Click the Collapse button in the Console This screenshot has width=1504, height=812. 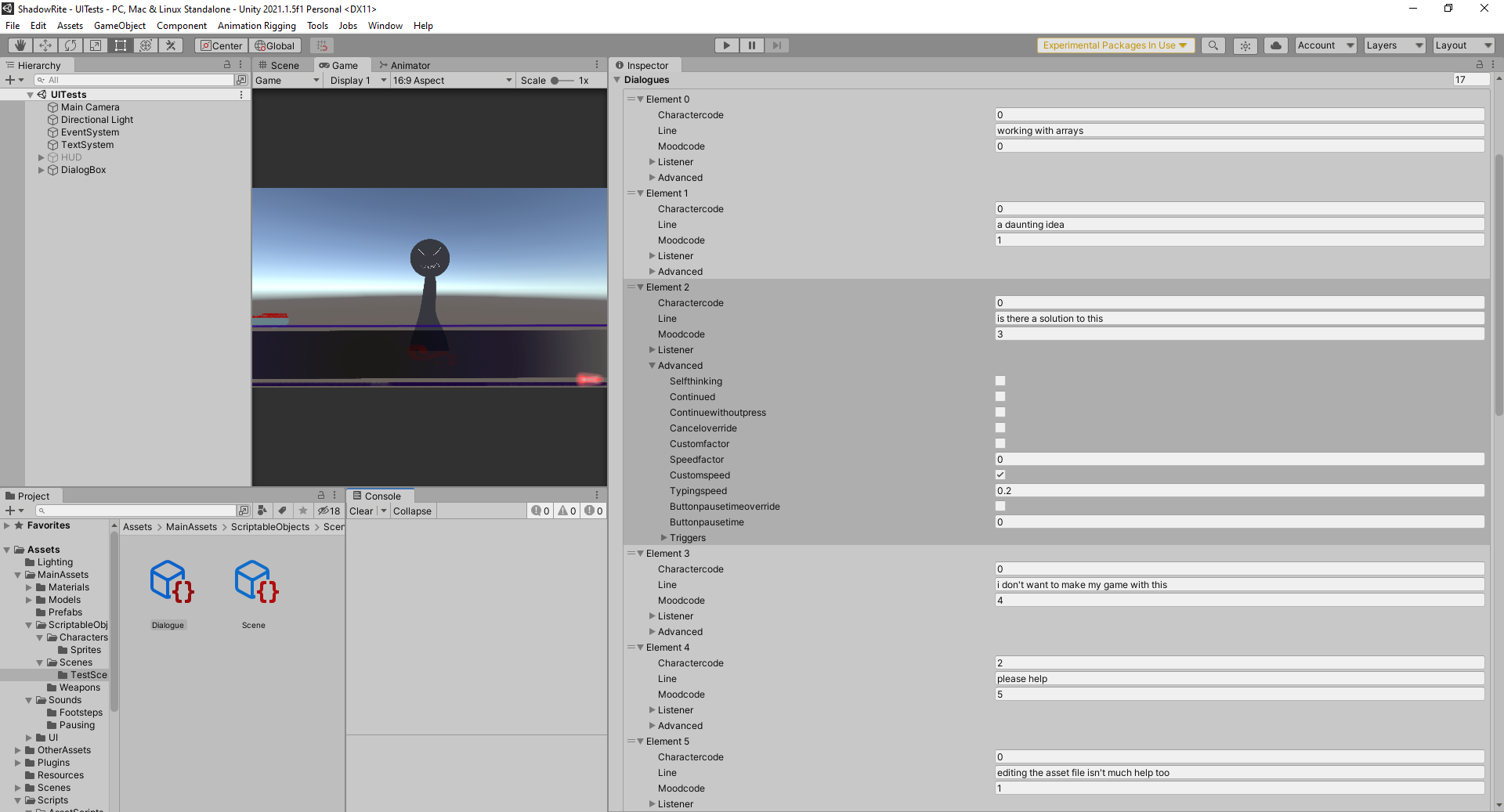tap(413, 511)
